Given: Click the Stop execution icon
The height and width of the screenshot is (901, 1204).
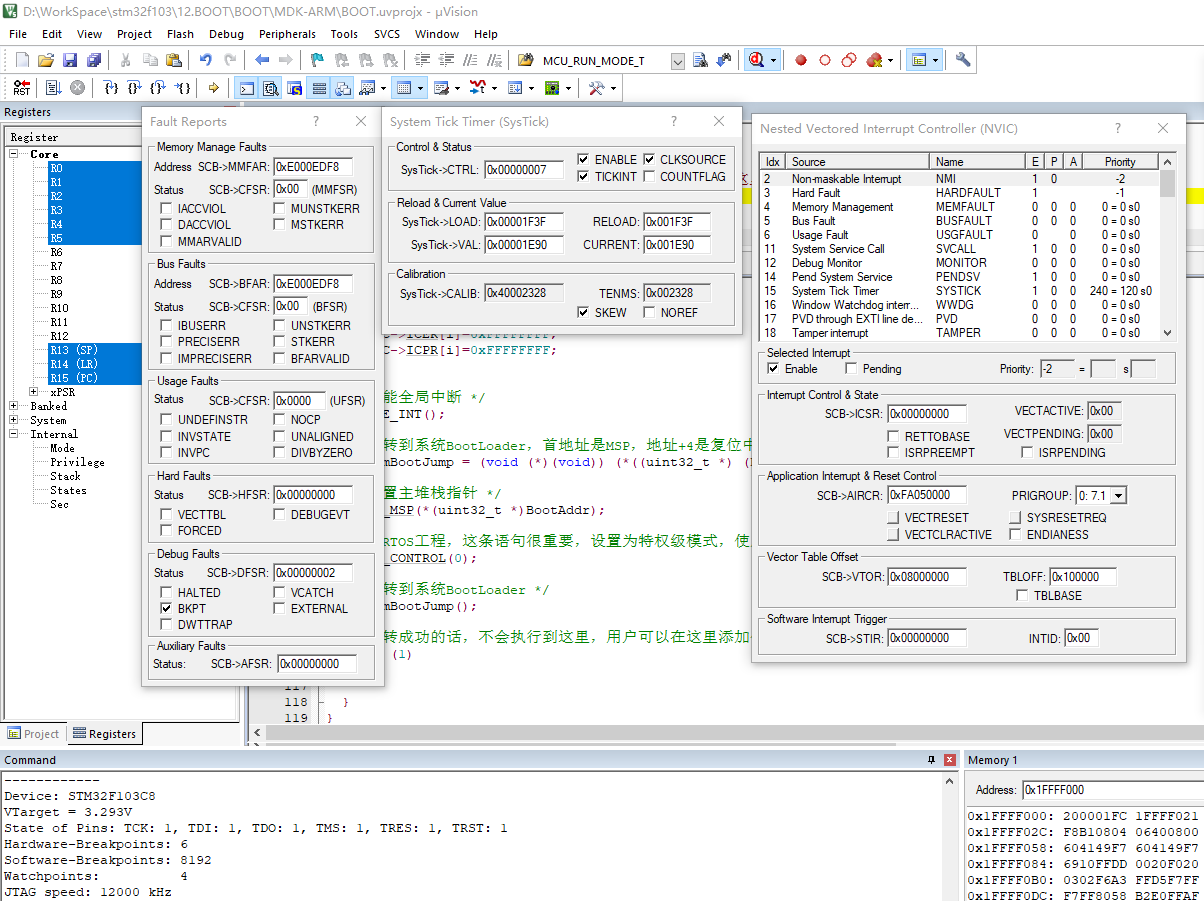Looking at the screenshot, I should pyautogui.click(x=77, y=88).
